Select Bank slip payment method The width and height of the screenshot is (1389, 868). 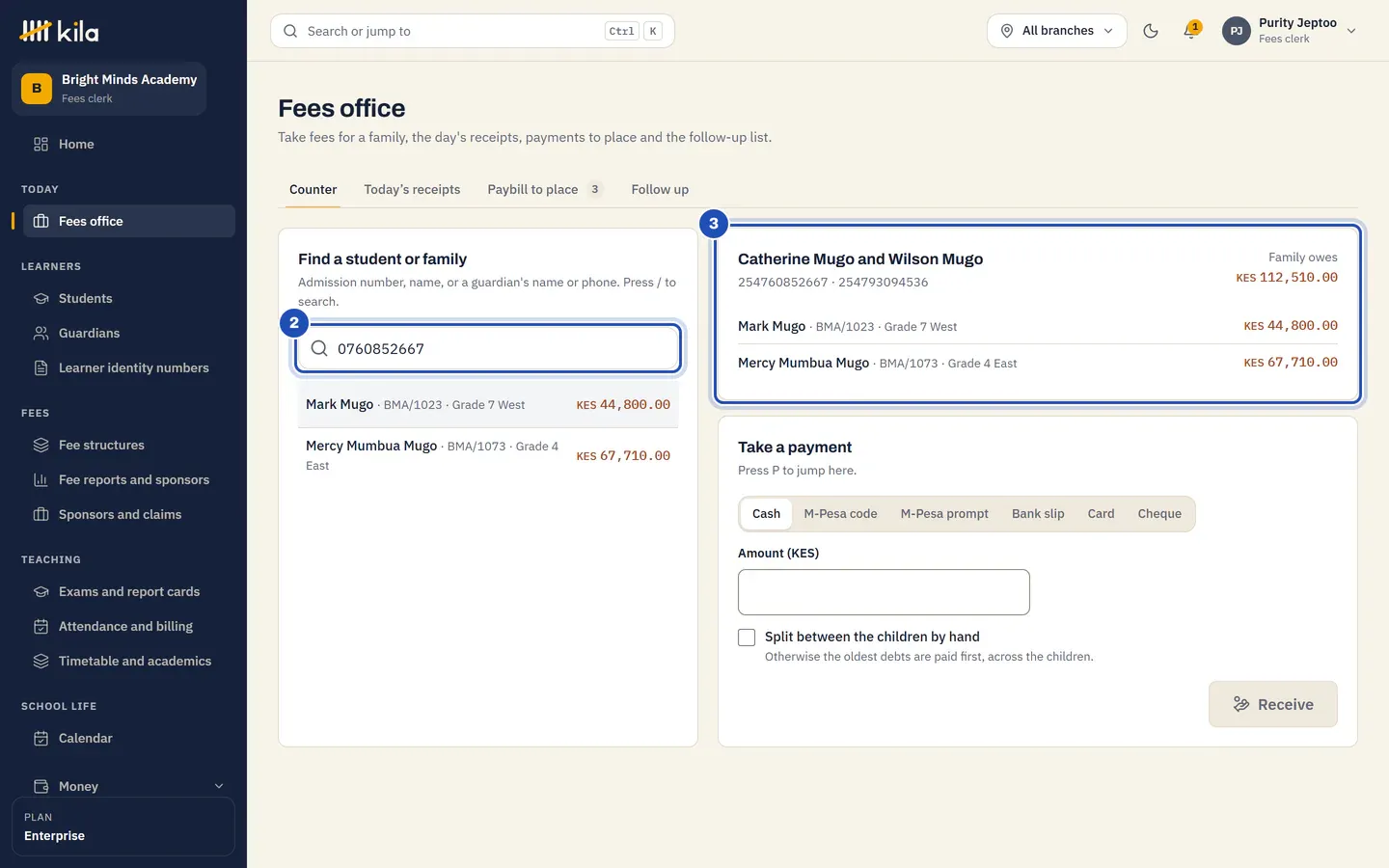[x=1038, y=514]
